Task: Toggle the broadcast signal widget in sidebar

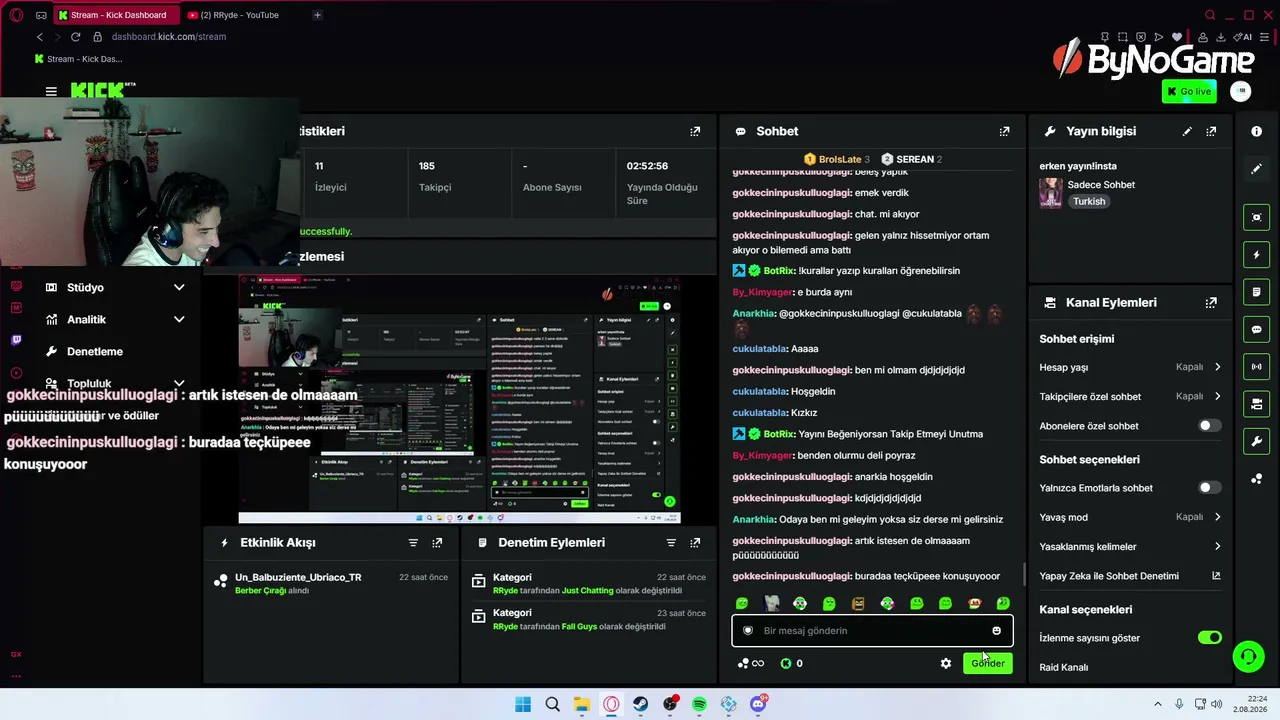Action: (1257, 367)
